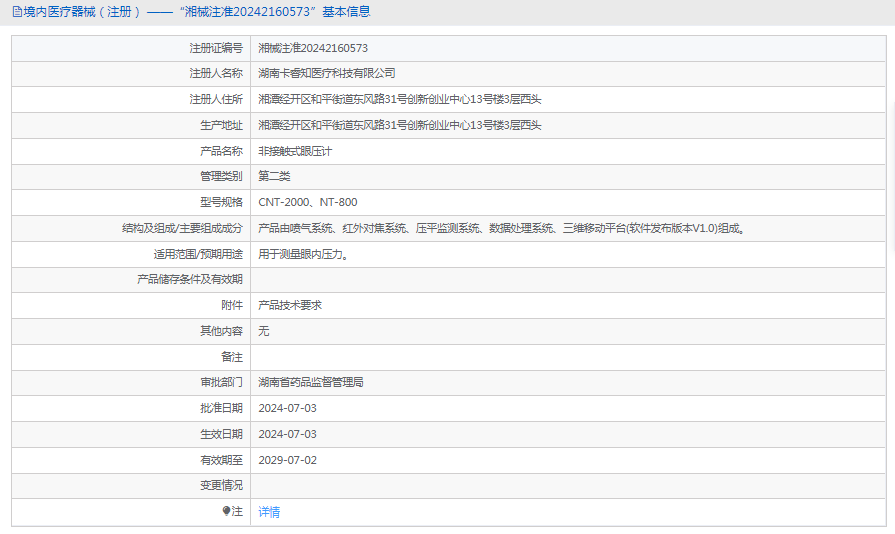Click the 生产地址 address value

[400, 125]
